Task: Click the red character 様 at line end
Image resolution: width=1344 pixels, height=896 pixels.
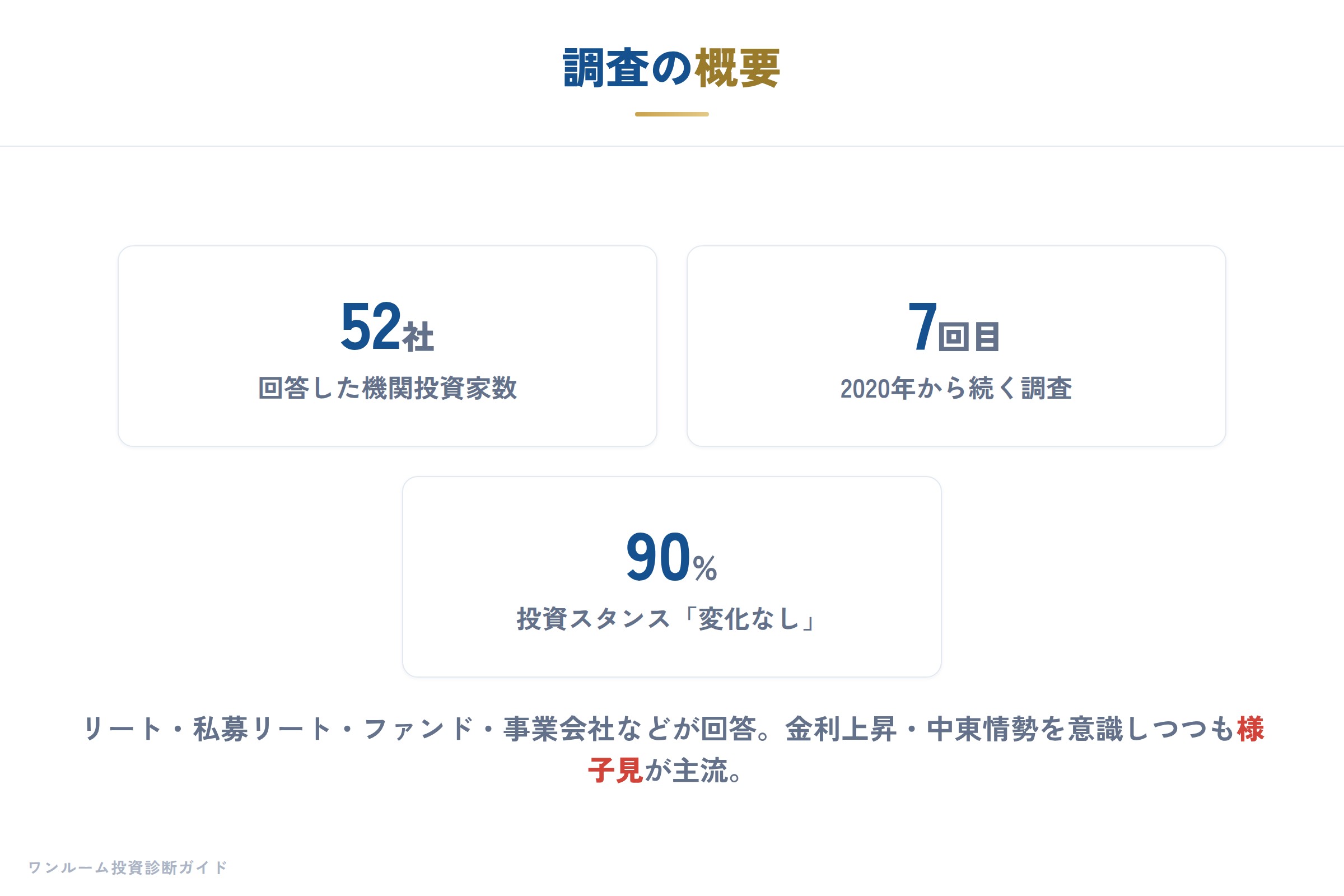Action: [1251, 729]
